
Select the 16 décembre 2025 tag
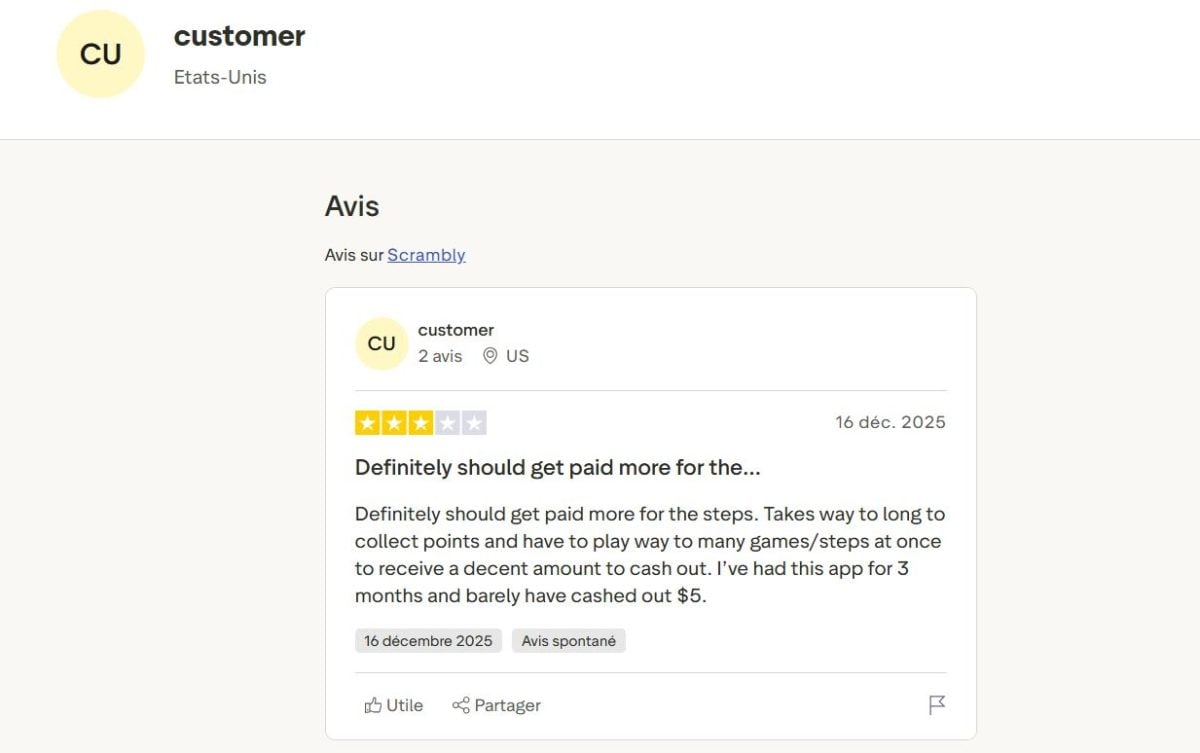pos(428,640)
